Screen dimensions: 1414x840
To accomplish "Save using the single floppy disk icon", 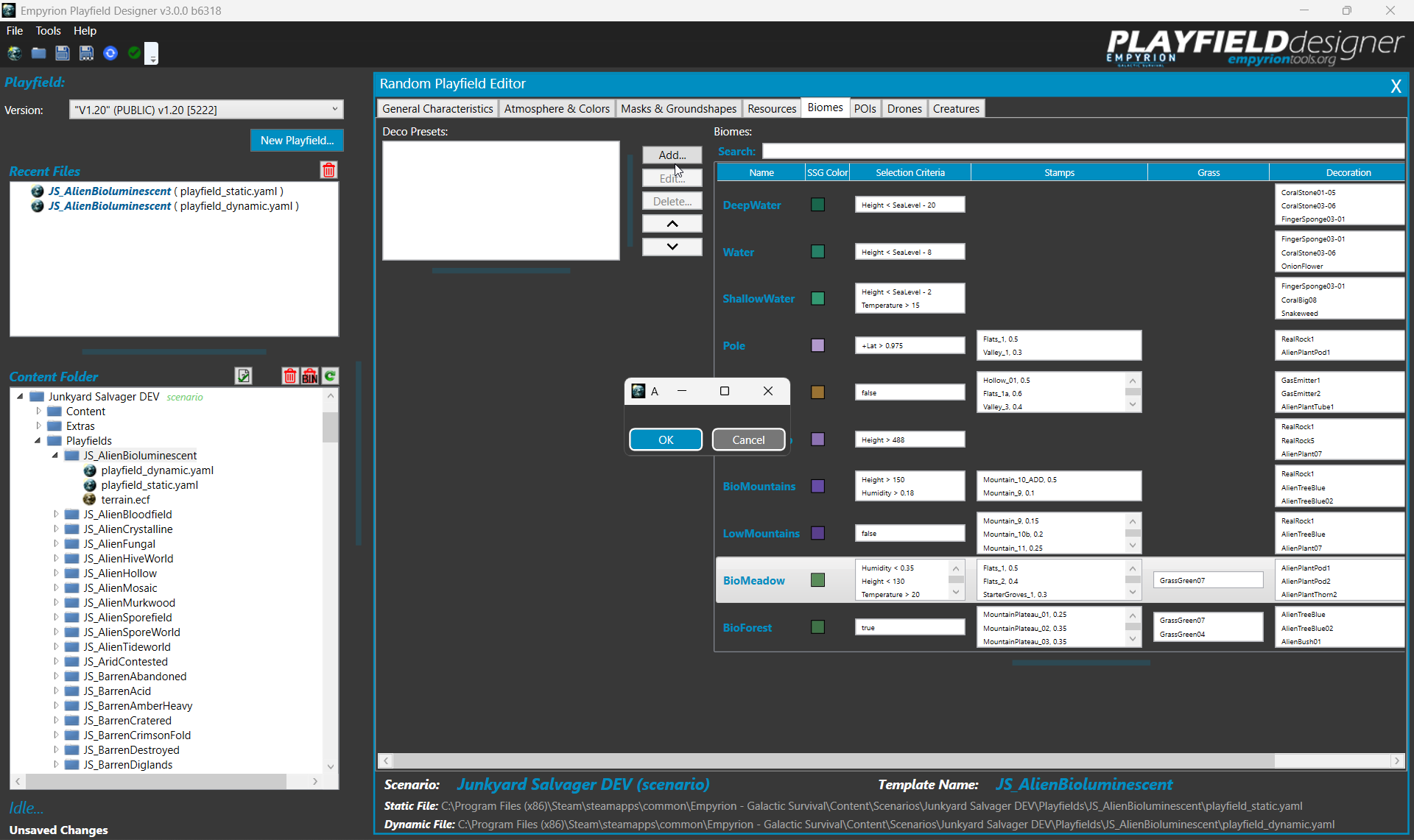I will coord(63,53).
